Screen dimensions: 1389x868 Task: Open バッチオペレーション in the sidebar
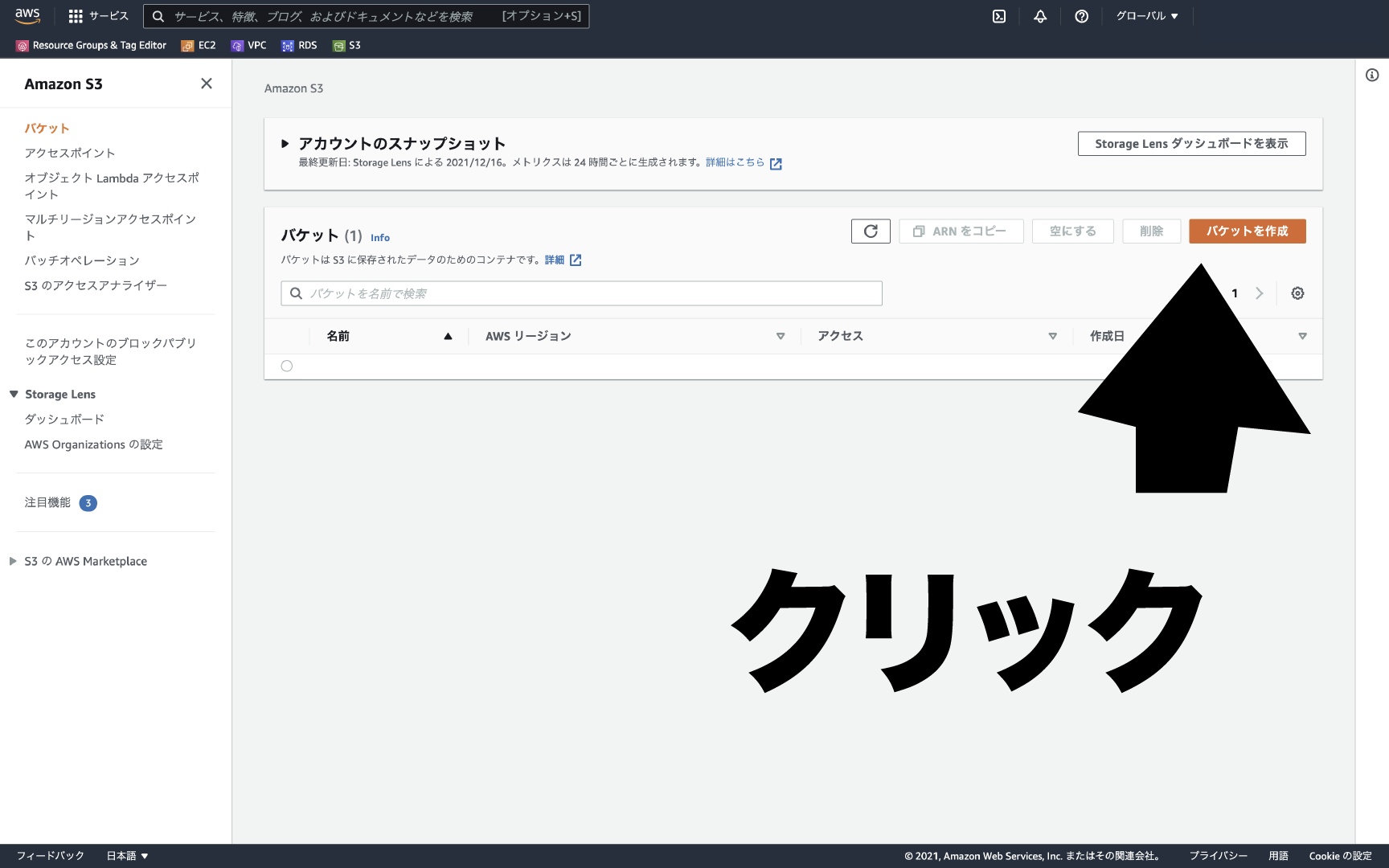tap(82, 261)
